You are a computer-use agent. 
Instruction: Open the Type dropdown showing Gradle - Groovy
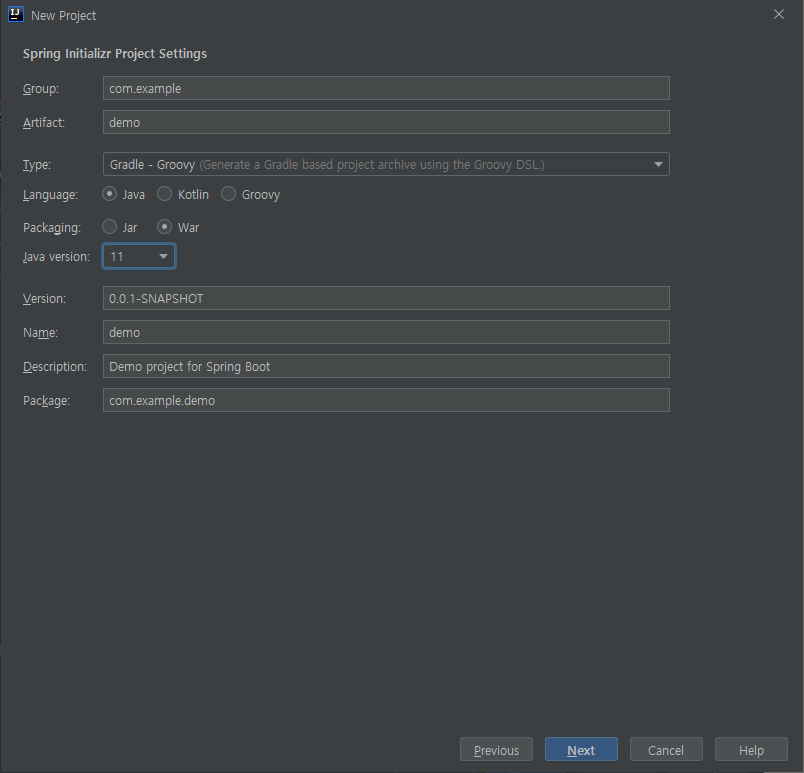tap(386, 164)
